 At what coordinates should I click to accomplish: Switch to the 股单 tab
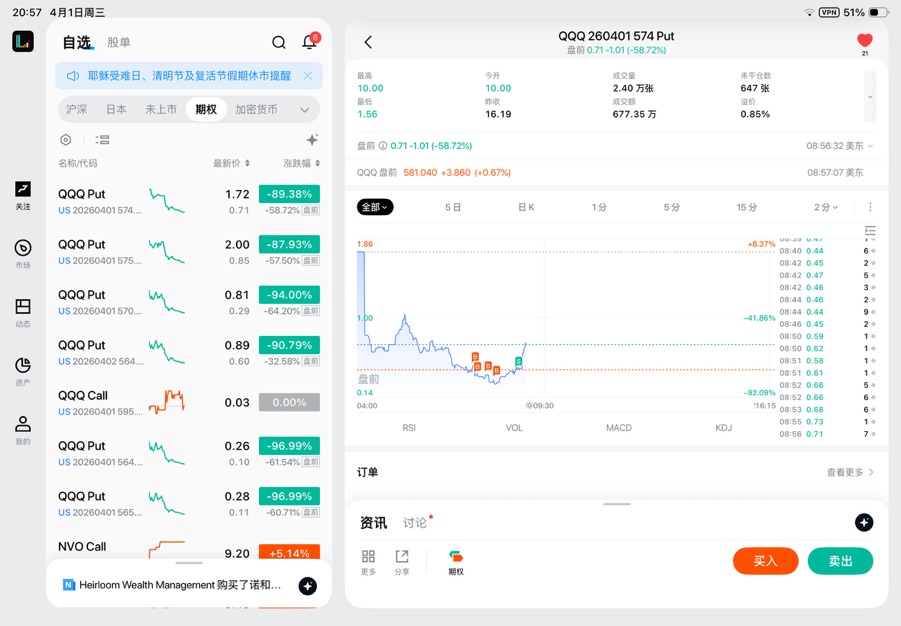(x=119, y=42)
